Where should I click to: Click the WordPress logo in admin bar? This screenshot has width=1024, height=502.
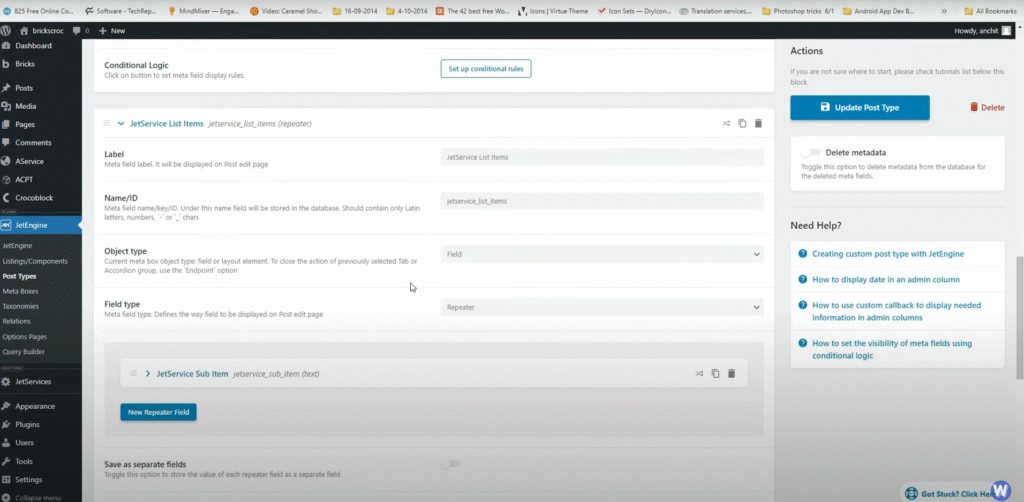(8, 31)
